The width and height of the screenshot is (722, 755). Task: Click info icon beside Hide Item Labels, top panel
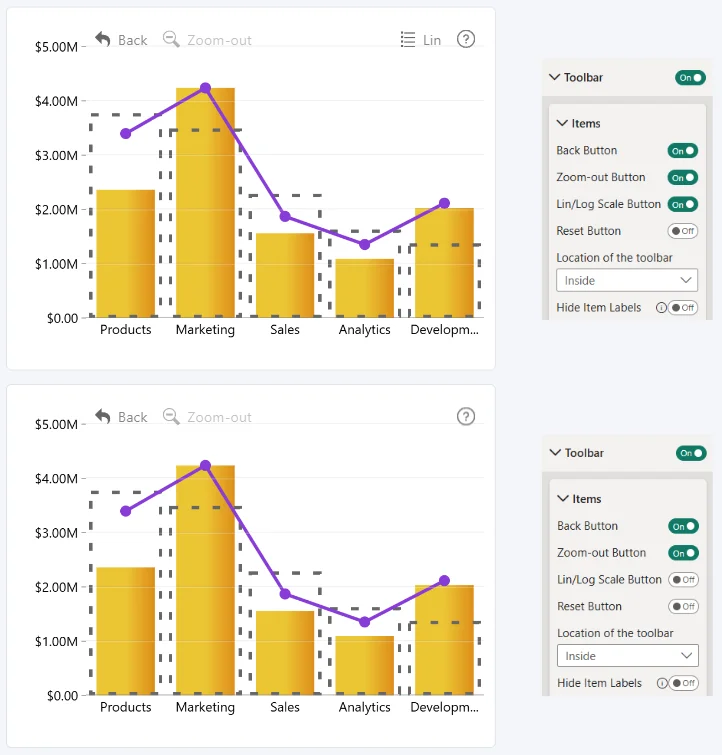point(661,308)
